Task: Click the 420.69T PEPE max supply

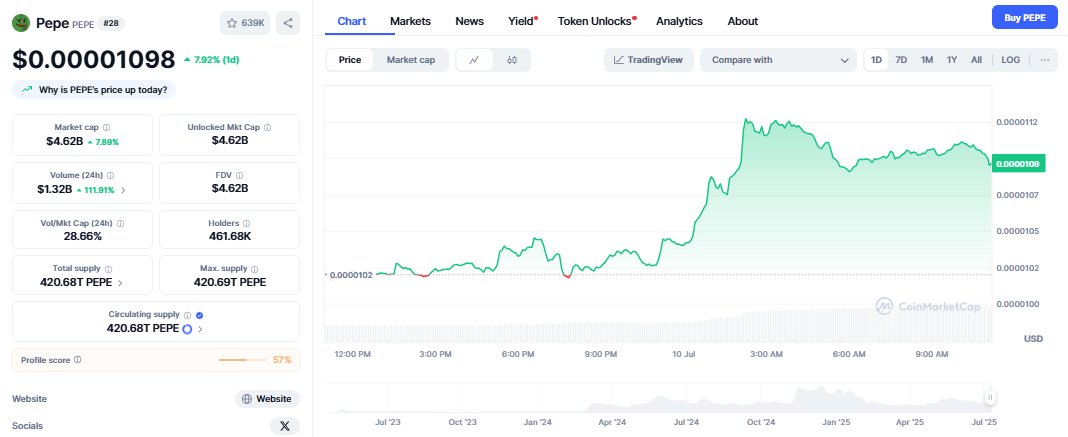Action: [x=230, y=282]
